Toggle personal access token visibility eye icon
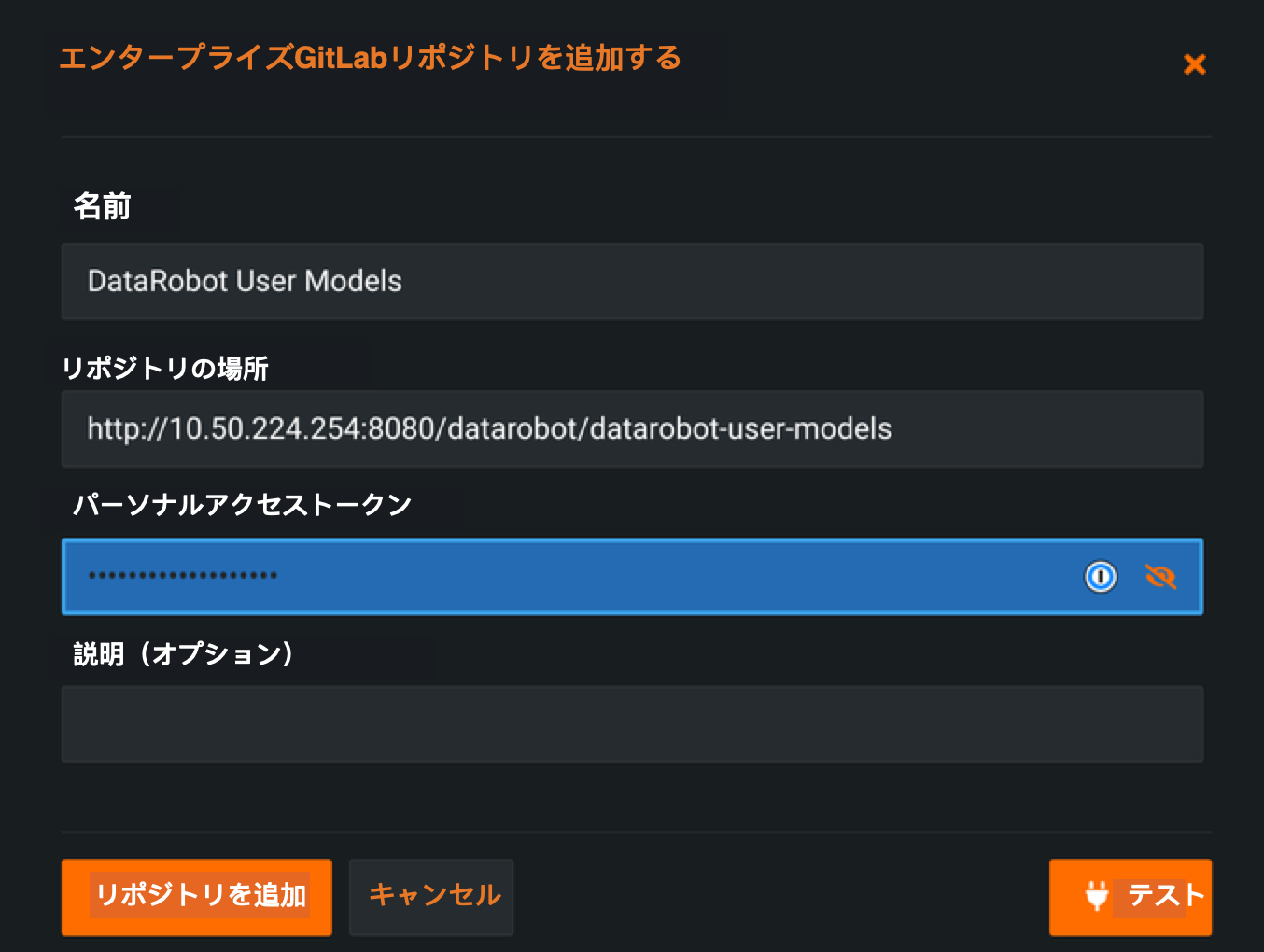The height and width of the screenshot is (952, 1264). 1159,577
